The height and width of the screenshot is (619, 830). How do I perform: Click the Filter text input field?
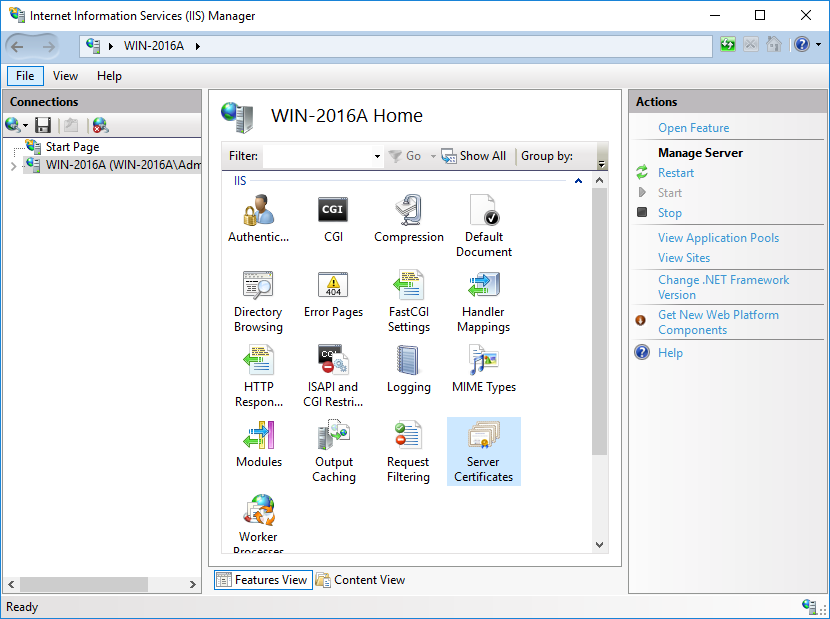click(316, 156)
